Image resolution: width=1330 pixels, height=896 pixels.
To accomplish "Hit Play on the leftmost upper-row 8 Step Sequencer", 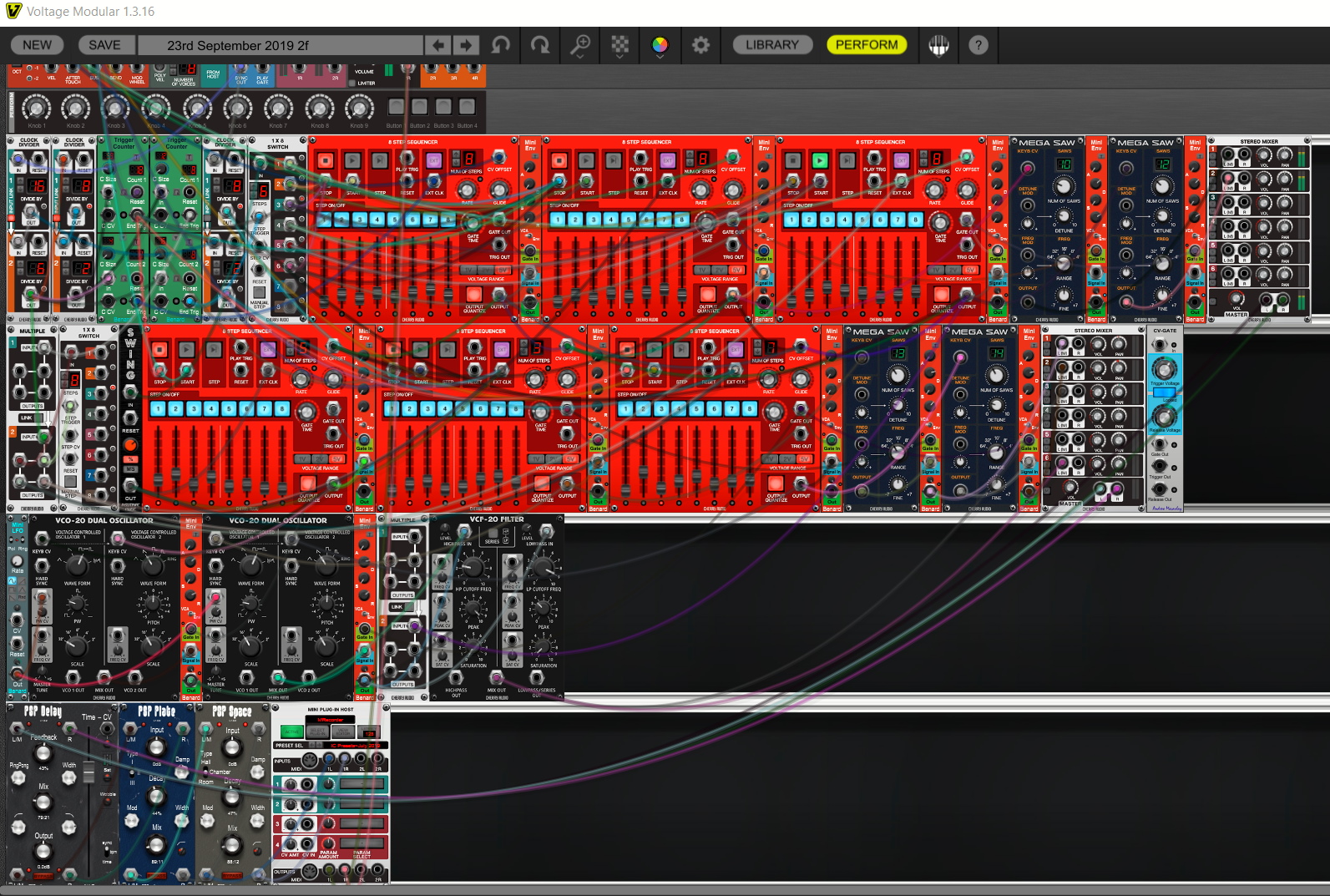I will coord(352,160).
